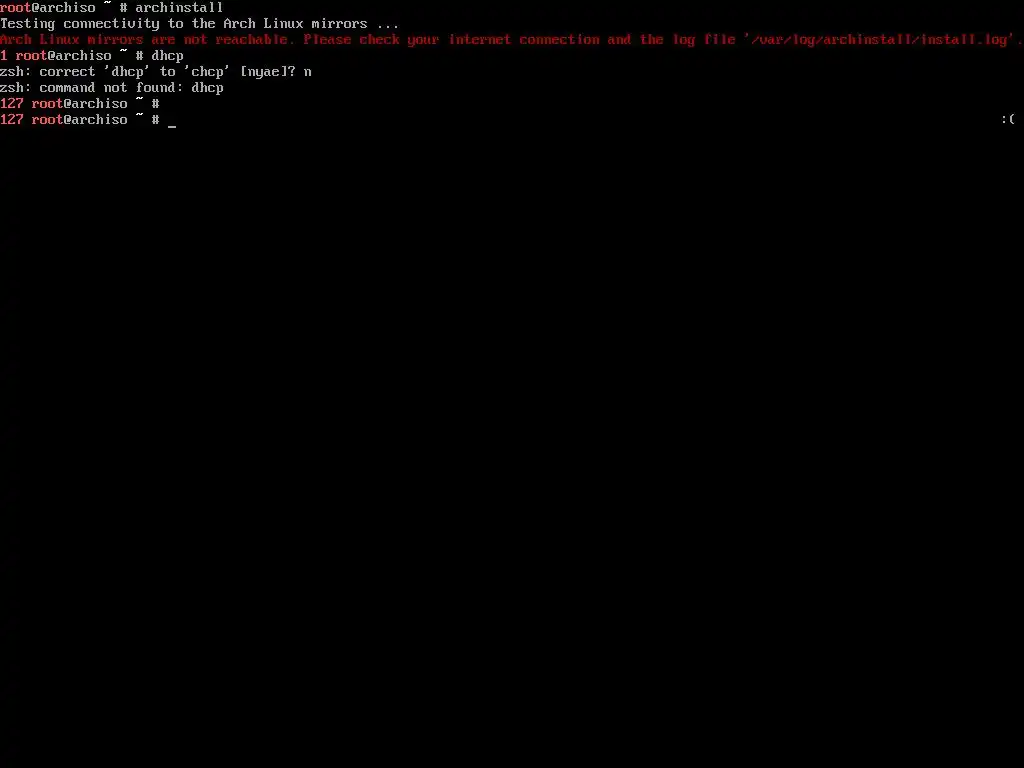Click the '#' symbol on empty 127 prompt
This screenshot has width=1024, height=768.
click(155, 104)
